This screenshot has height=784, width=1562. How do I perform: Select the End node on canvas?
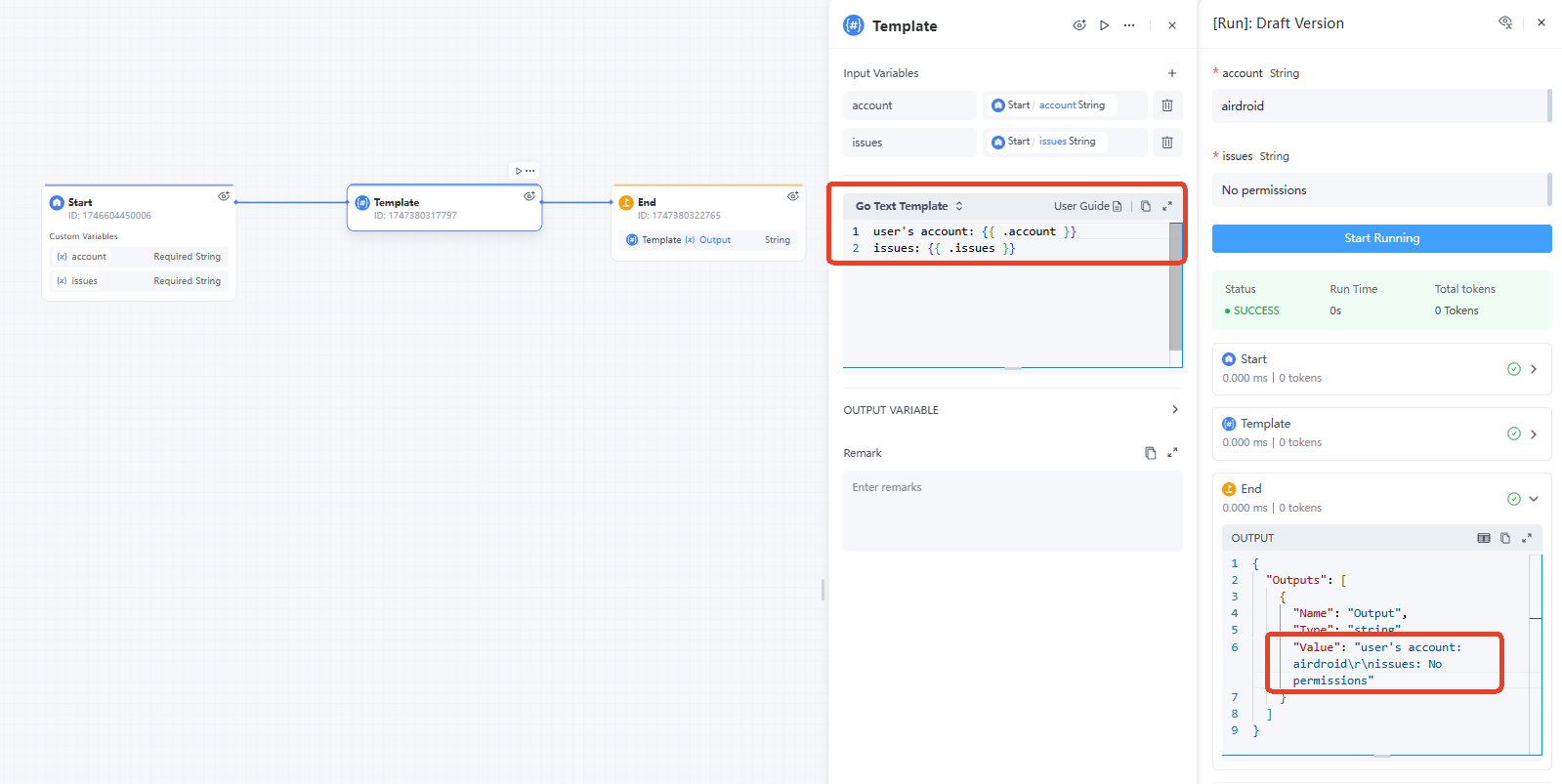point(707,223)
